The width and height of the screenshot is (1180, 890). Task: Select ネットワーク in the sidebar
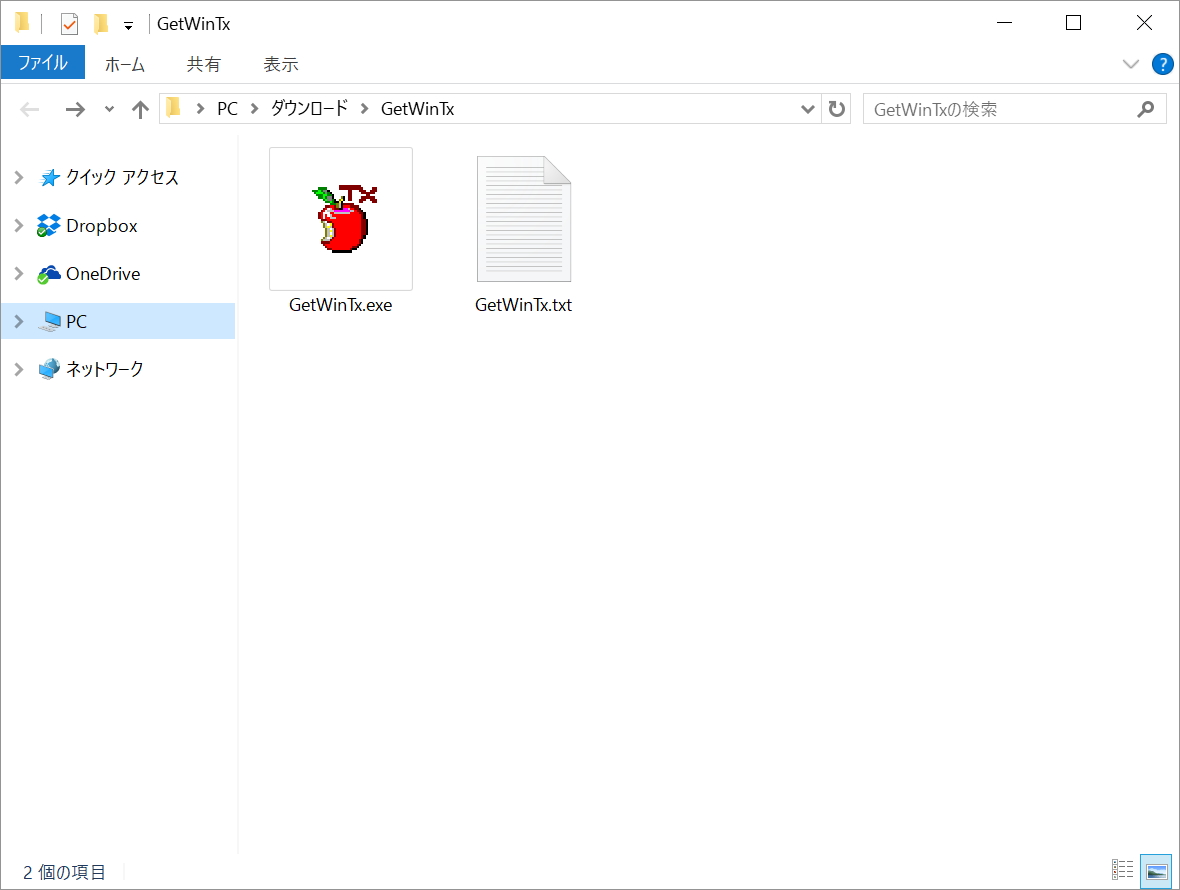104,368
